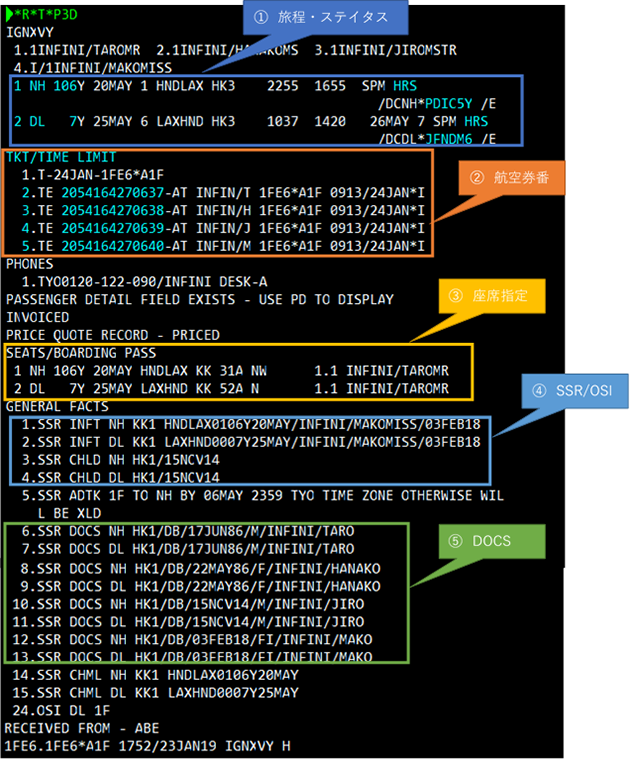
Task: Click departure time 2255 on the NH segment
Action: pos(283,86)
